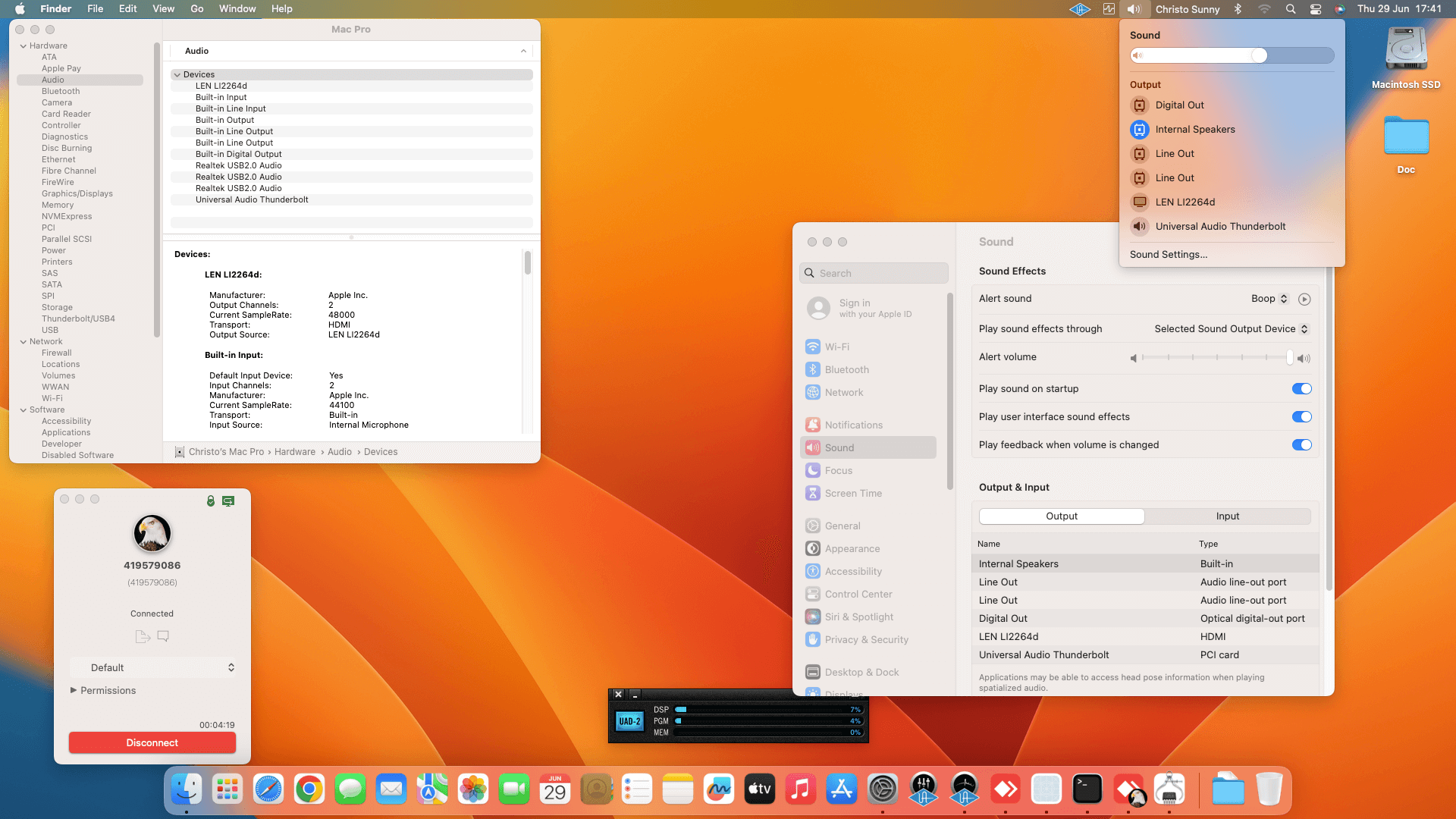Open Universal Audio console in Dock
Viewport: 1456px width, 819px height.
click(x=923, y=789)
